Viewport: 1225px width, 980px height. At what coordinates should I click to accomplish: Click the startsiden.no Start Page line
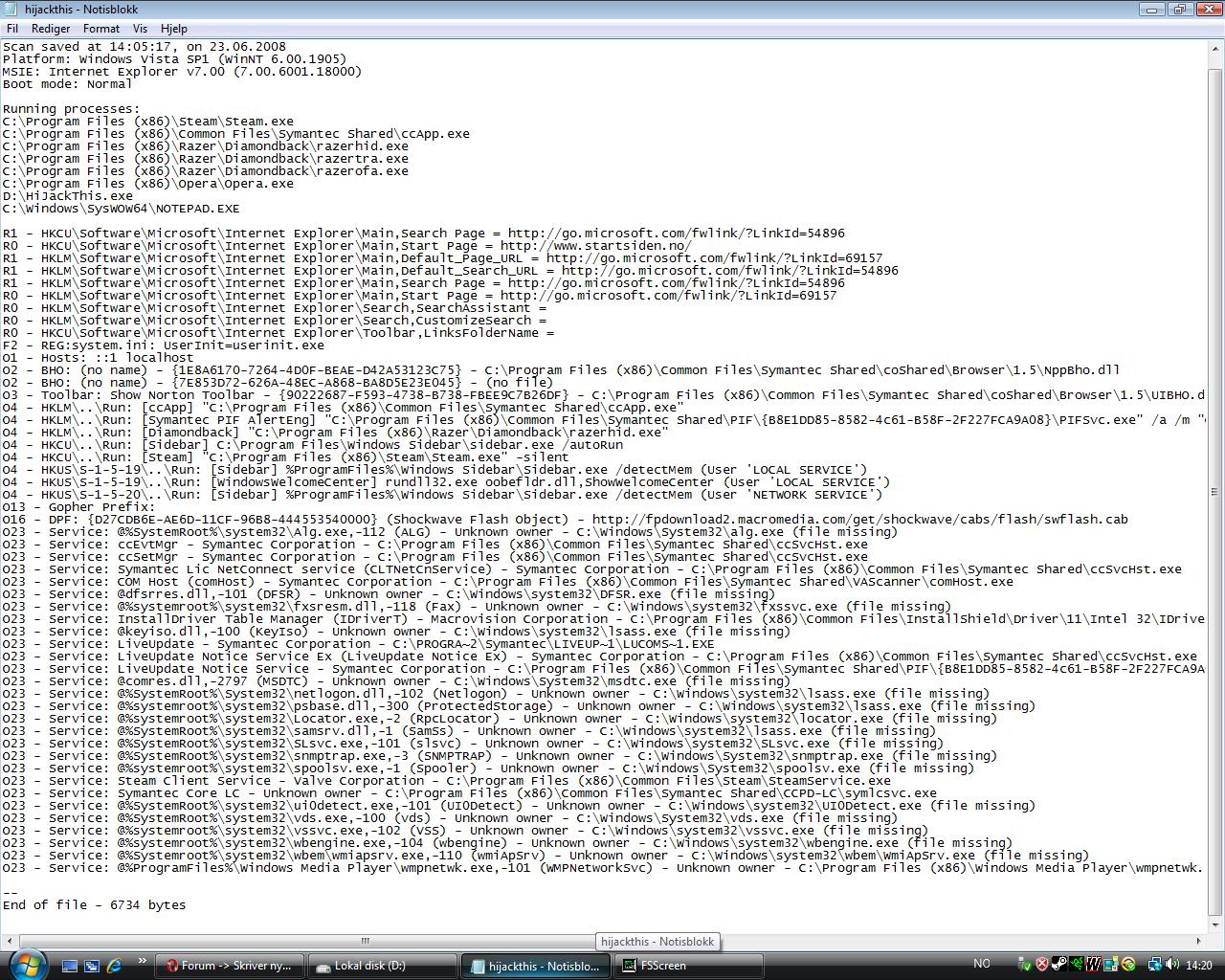click(346, 245)
